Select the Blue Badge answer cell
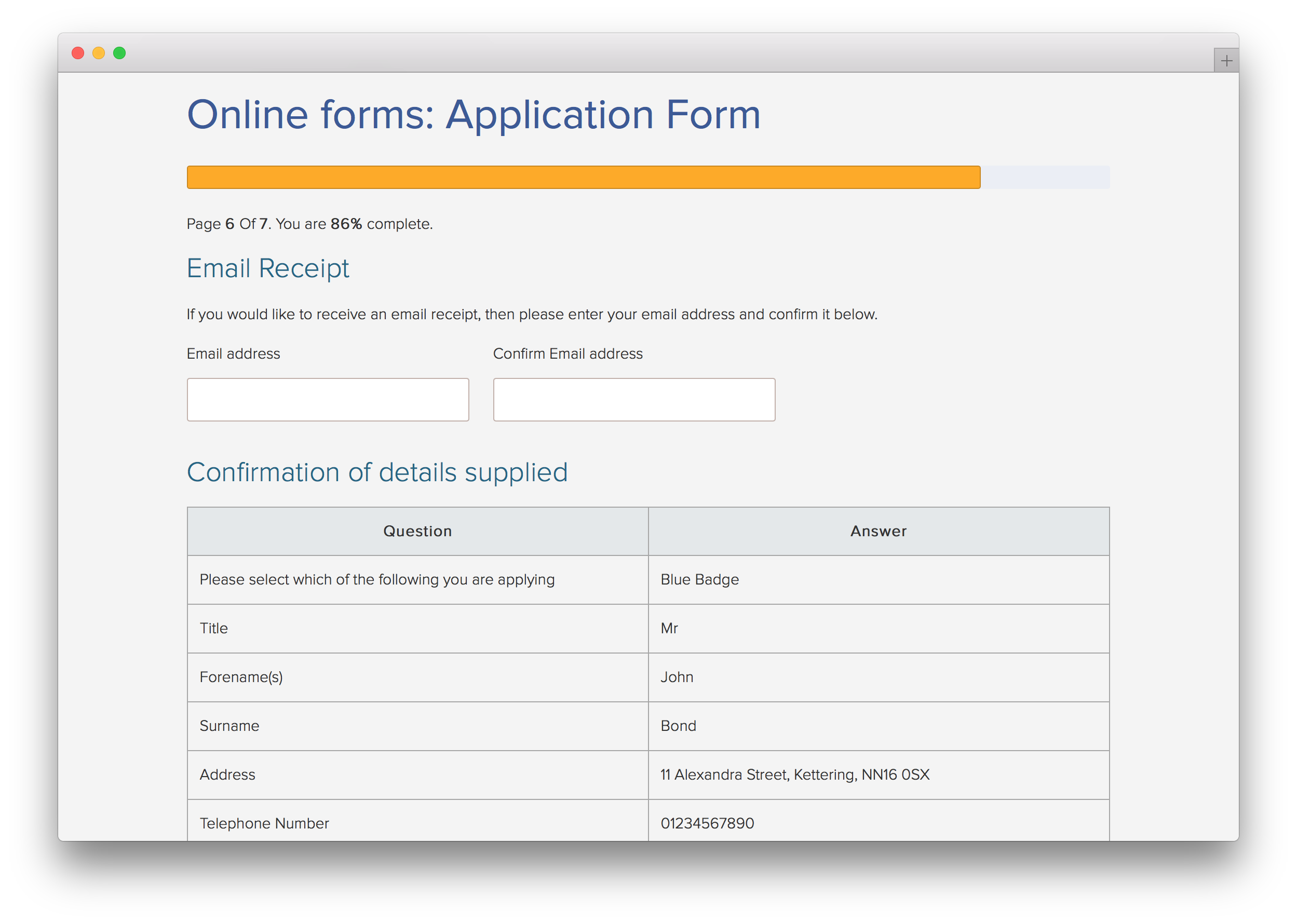Viewport: 1297px width, 924px height. 699,580
